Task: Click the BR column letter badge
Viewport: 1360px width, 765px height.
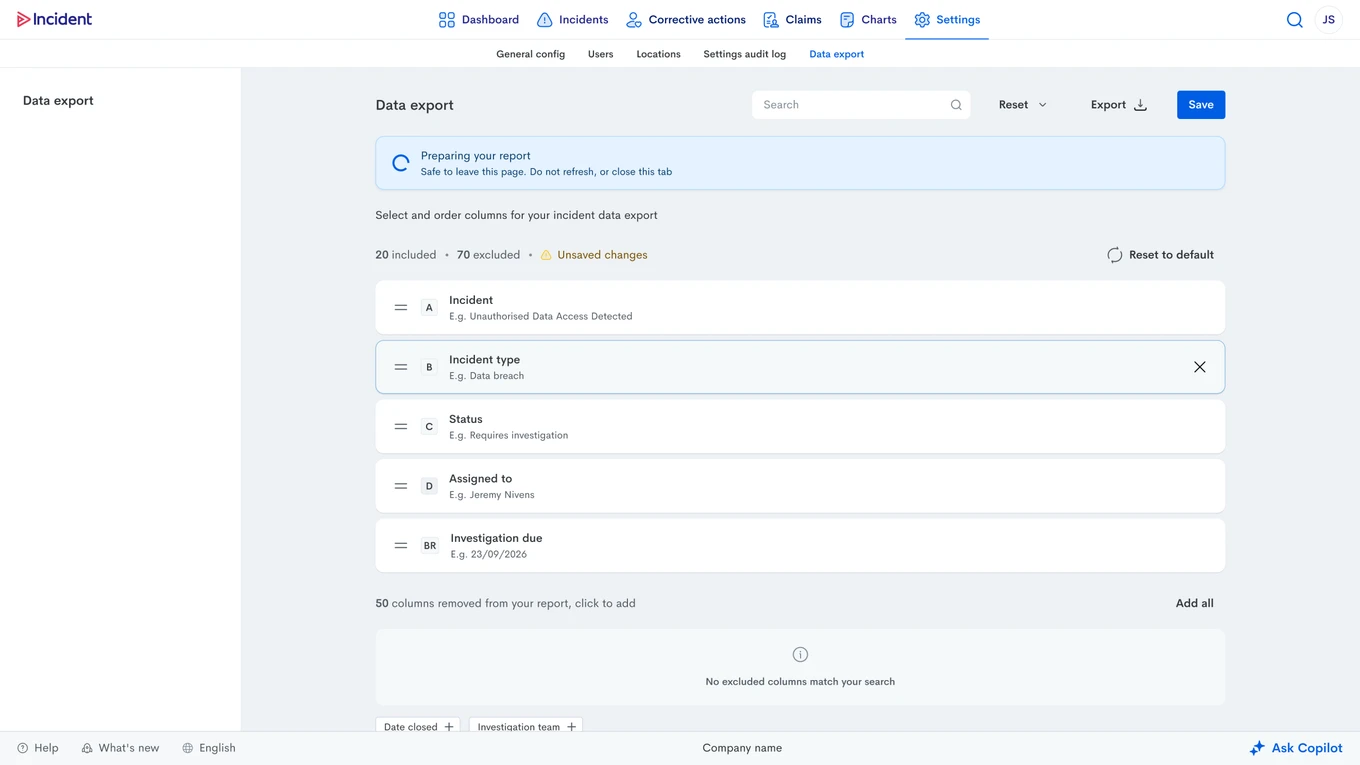Action: [429, 546]
